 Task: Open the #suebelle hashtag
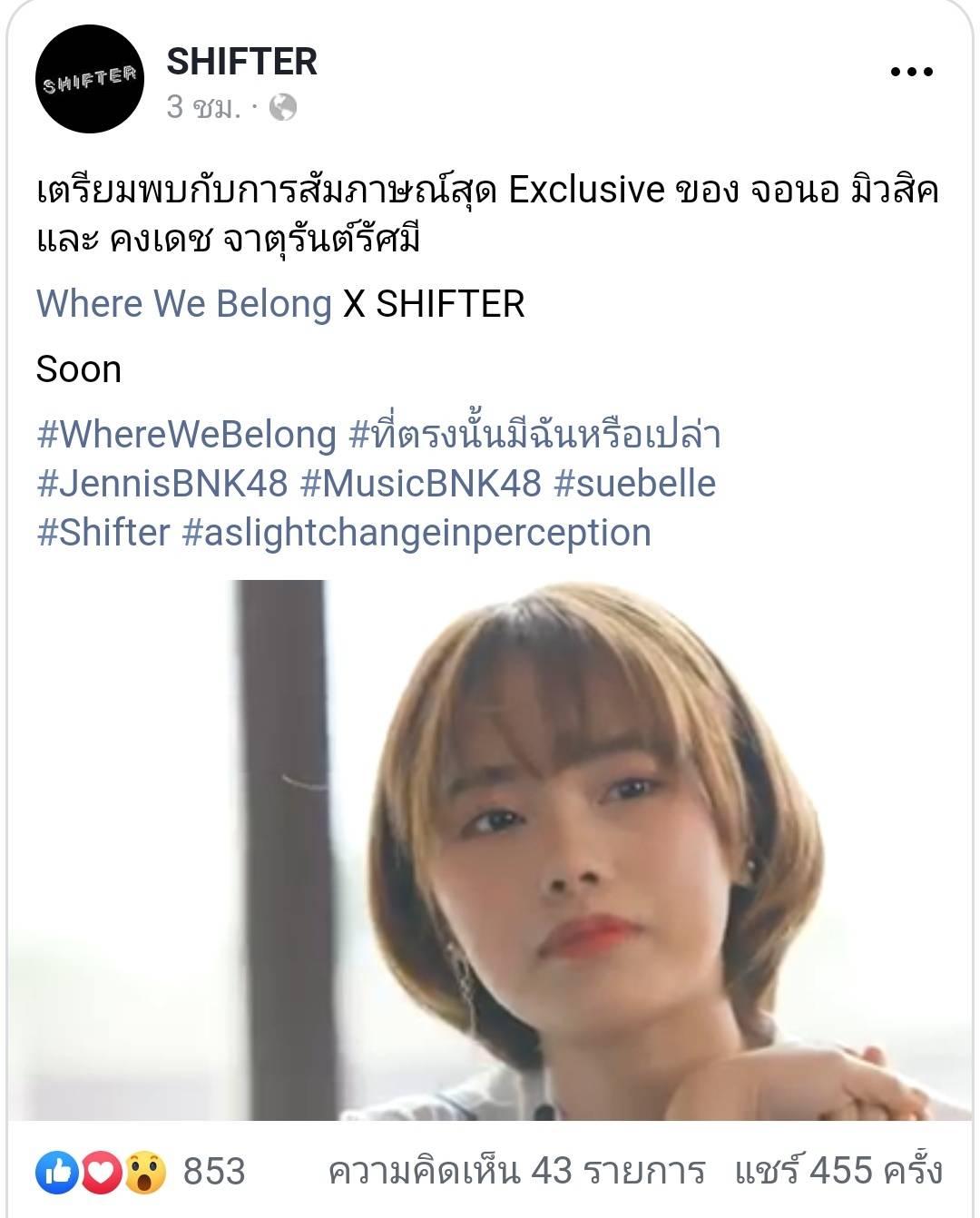point(634,484)
